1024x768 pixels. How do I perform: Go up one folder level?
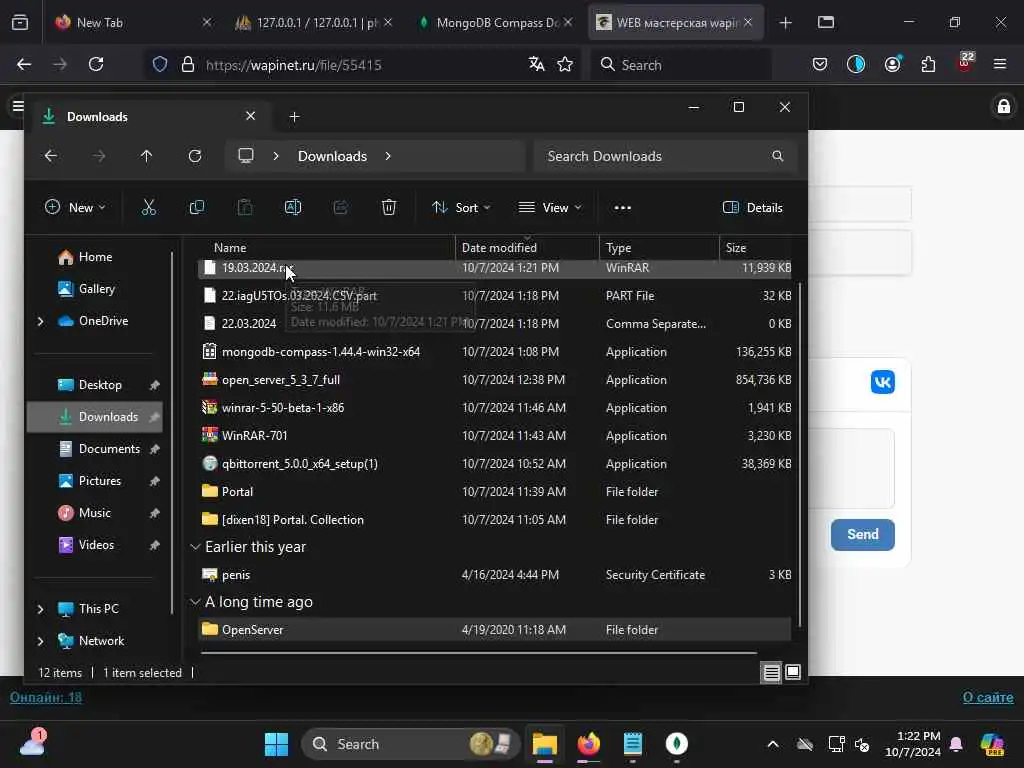[x=146, y=156]
